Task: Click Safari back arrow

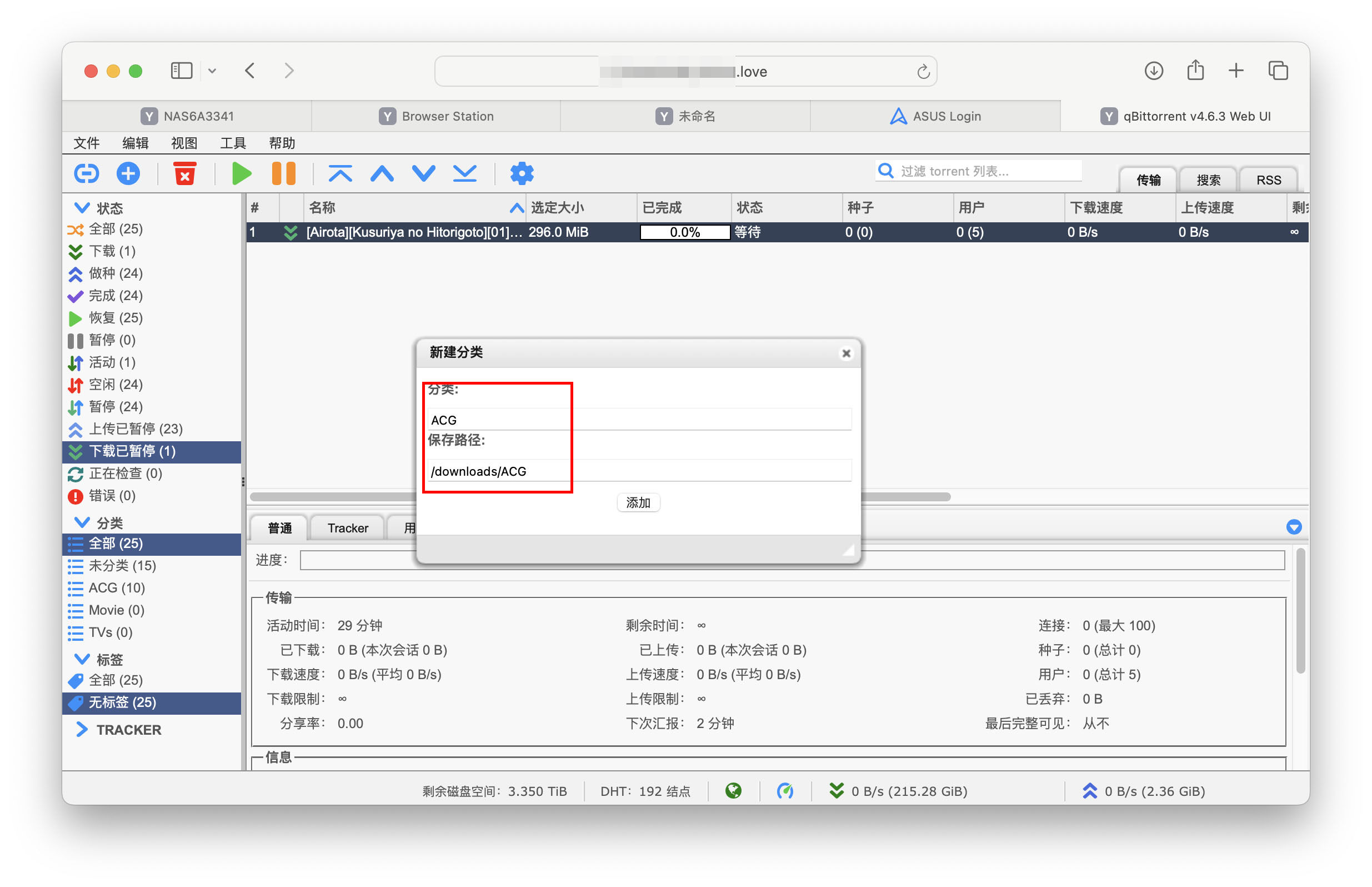Action: [250, 71]
